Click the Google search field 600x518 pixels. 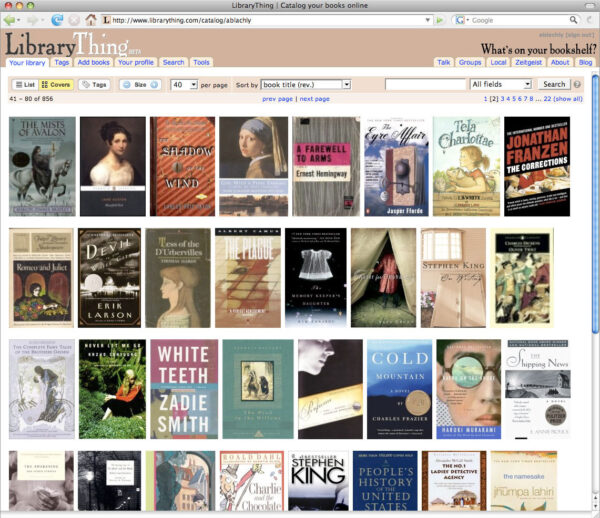pyautogui.click(x=518, y=20)
